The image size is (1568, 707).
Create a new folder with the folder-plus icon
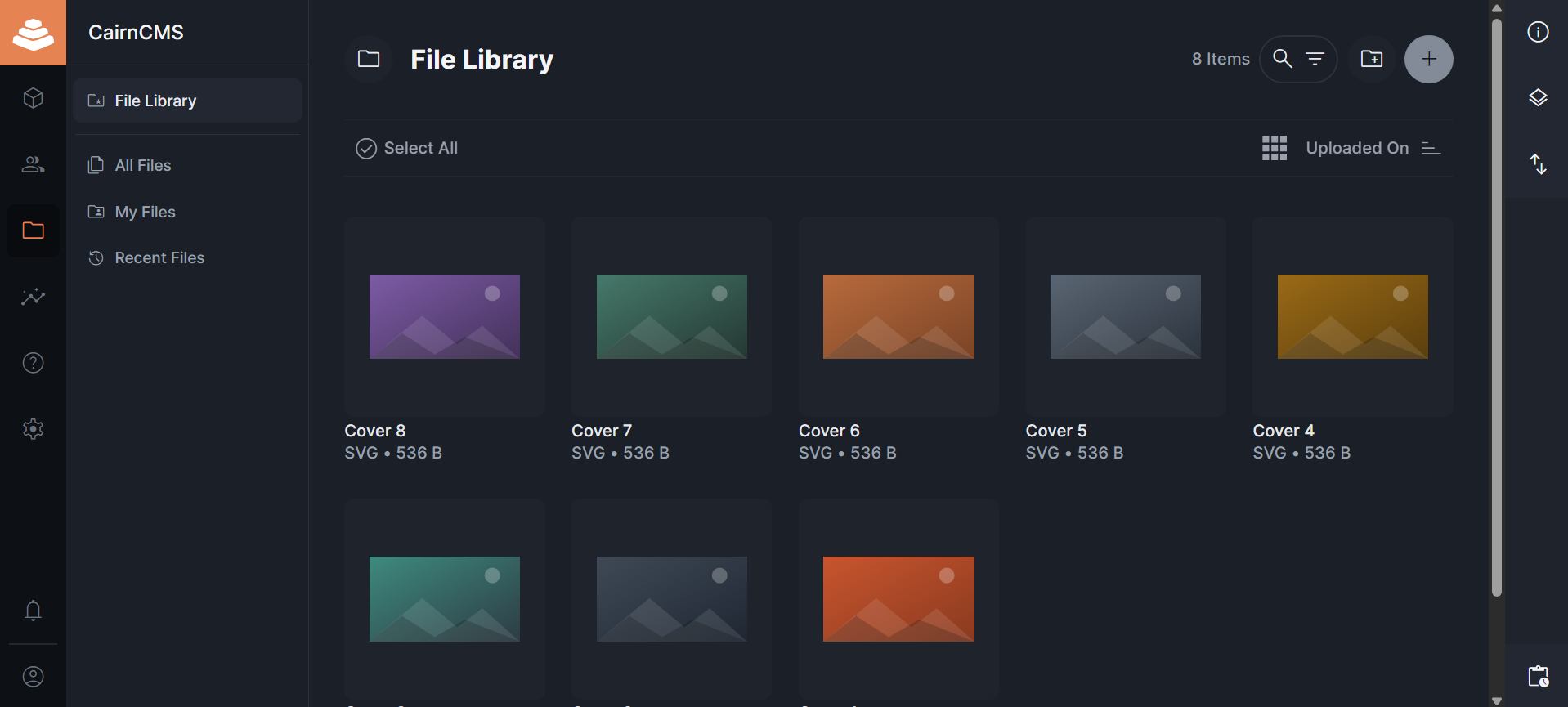point(1372,59)
